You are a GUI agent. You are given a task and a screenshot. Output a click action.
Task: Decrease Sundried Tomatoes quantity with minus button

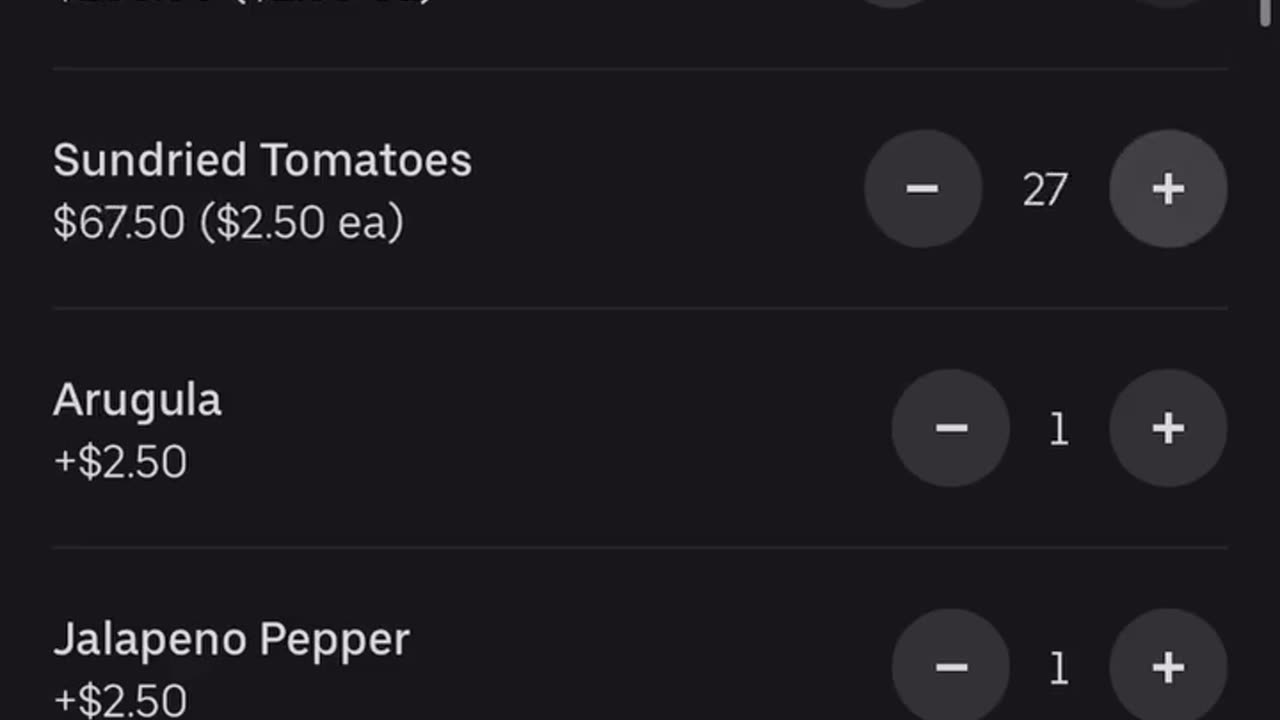[922, 188]
